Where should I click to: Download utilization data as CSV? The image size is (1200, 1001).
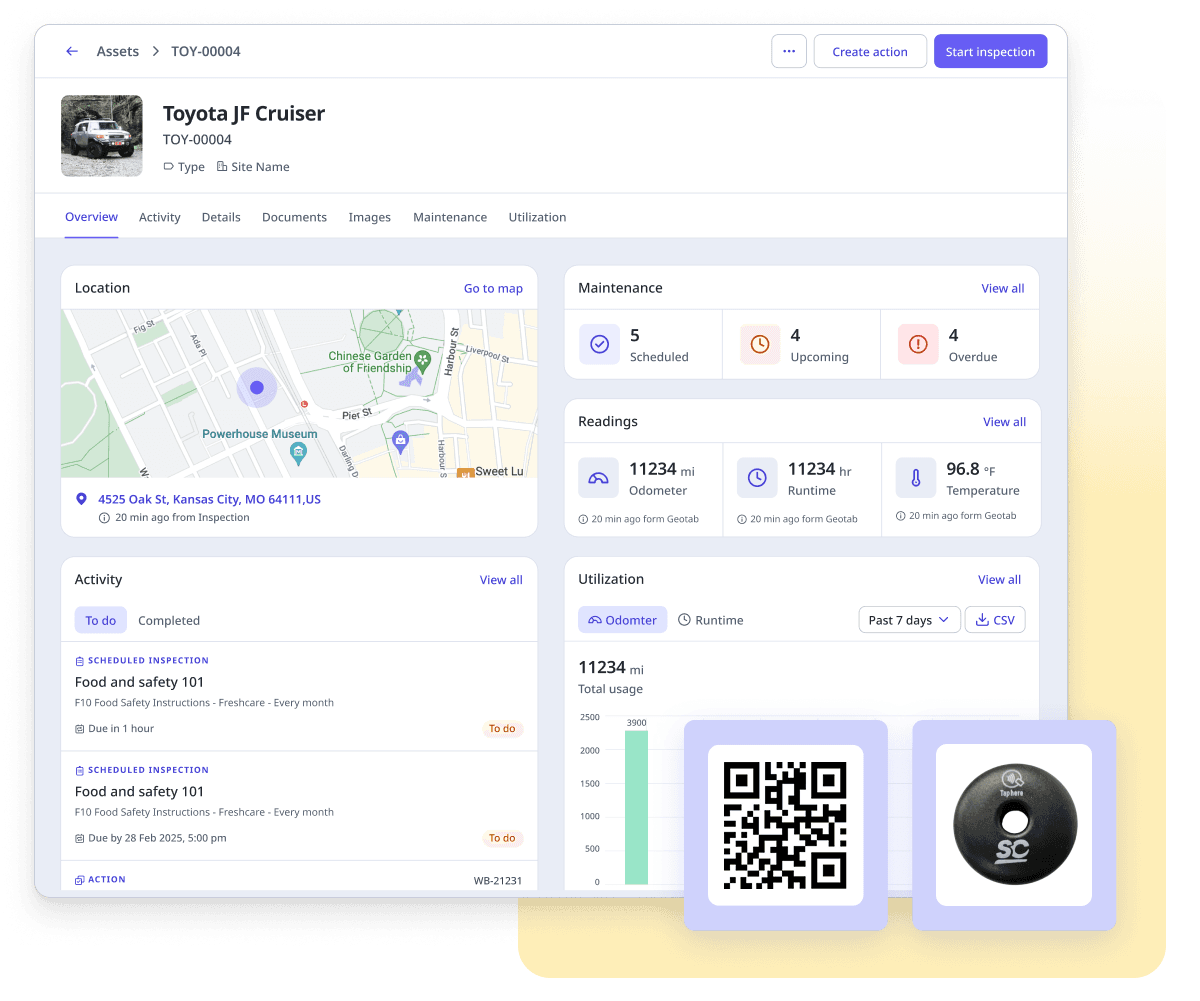[994, 620]
